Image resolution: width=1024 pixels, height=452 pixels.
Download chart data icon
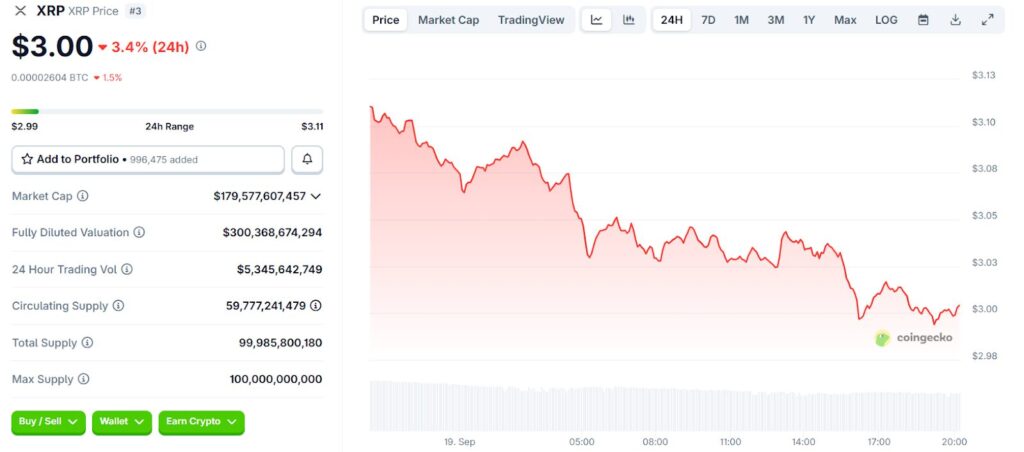955,20
